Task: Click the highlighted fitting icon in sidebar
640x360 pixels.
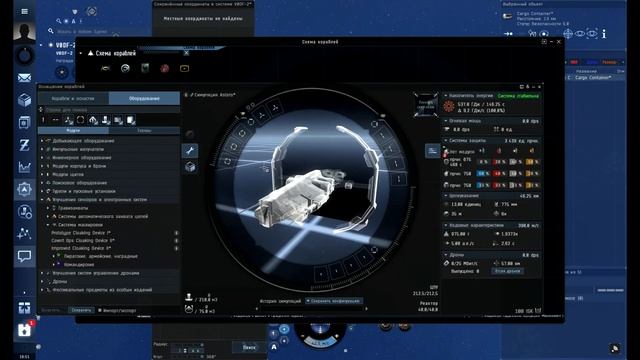Action: [x=24, y=189]
